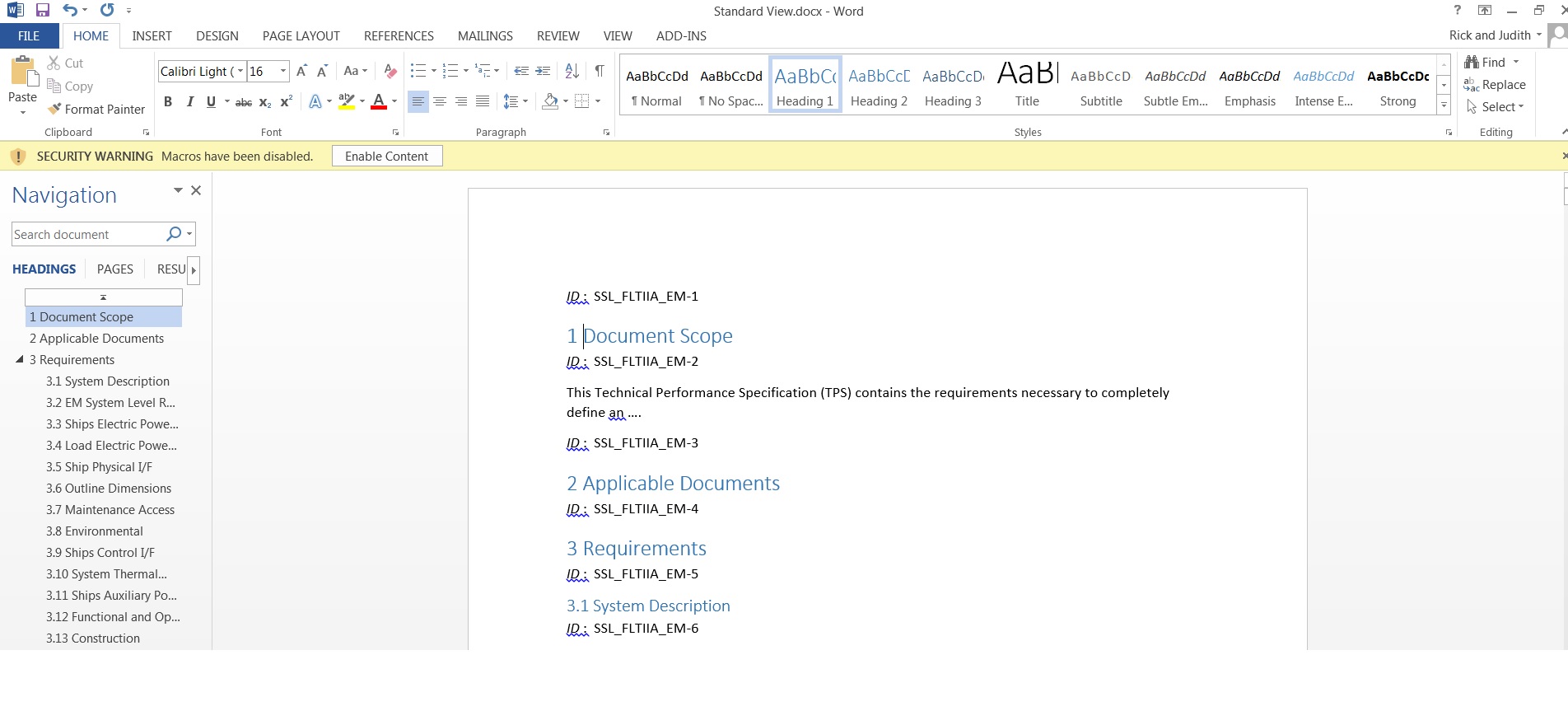This screenshot has width=1568, height=711.
Task: Click the Grow Font icon
Action: tap(301, 71)
